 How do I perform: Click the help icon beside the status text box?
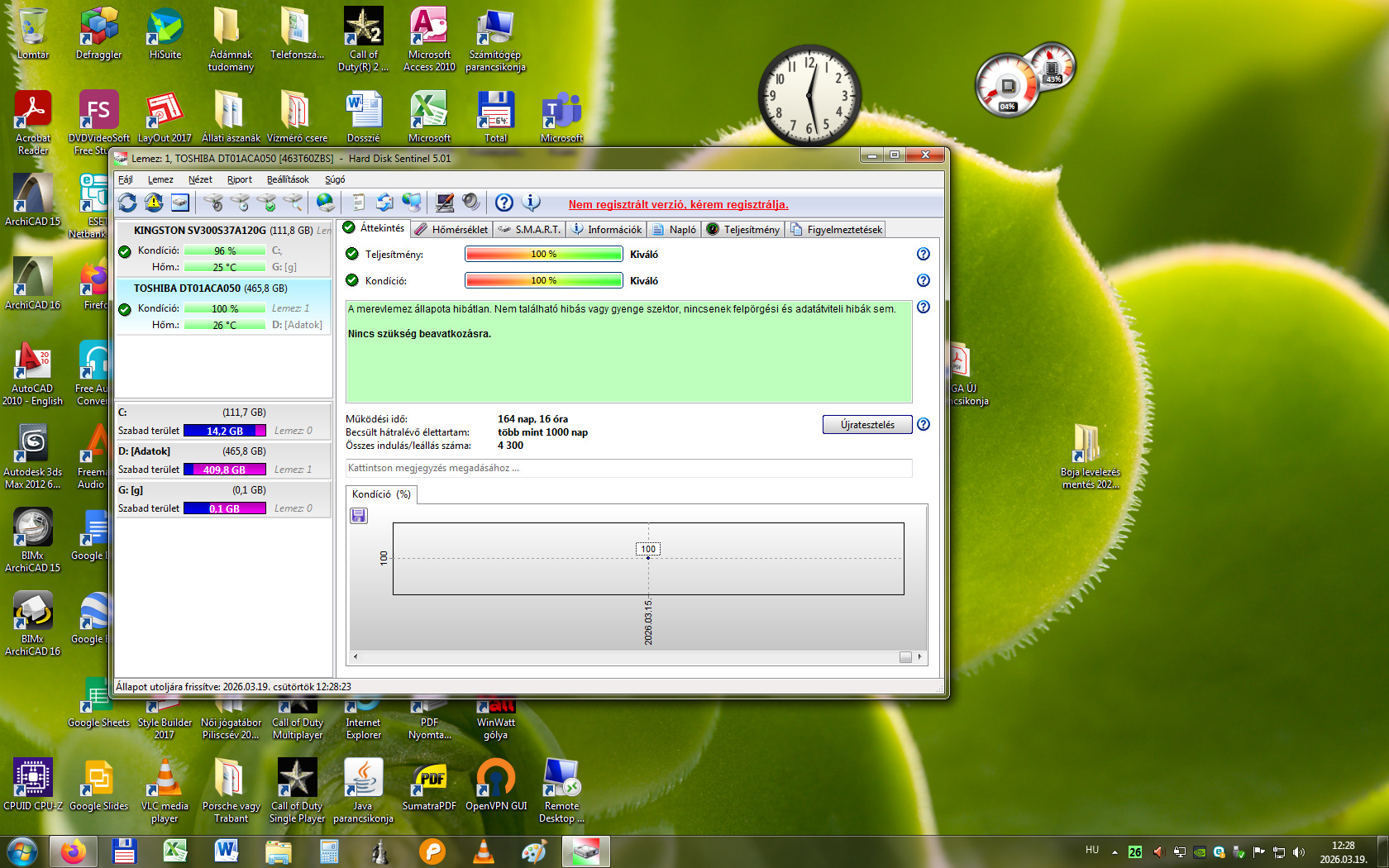tap(924, 308)
